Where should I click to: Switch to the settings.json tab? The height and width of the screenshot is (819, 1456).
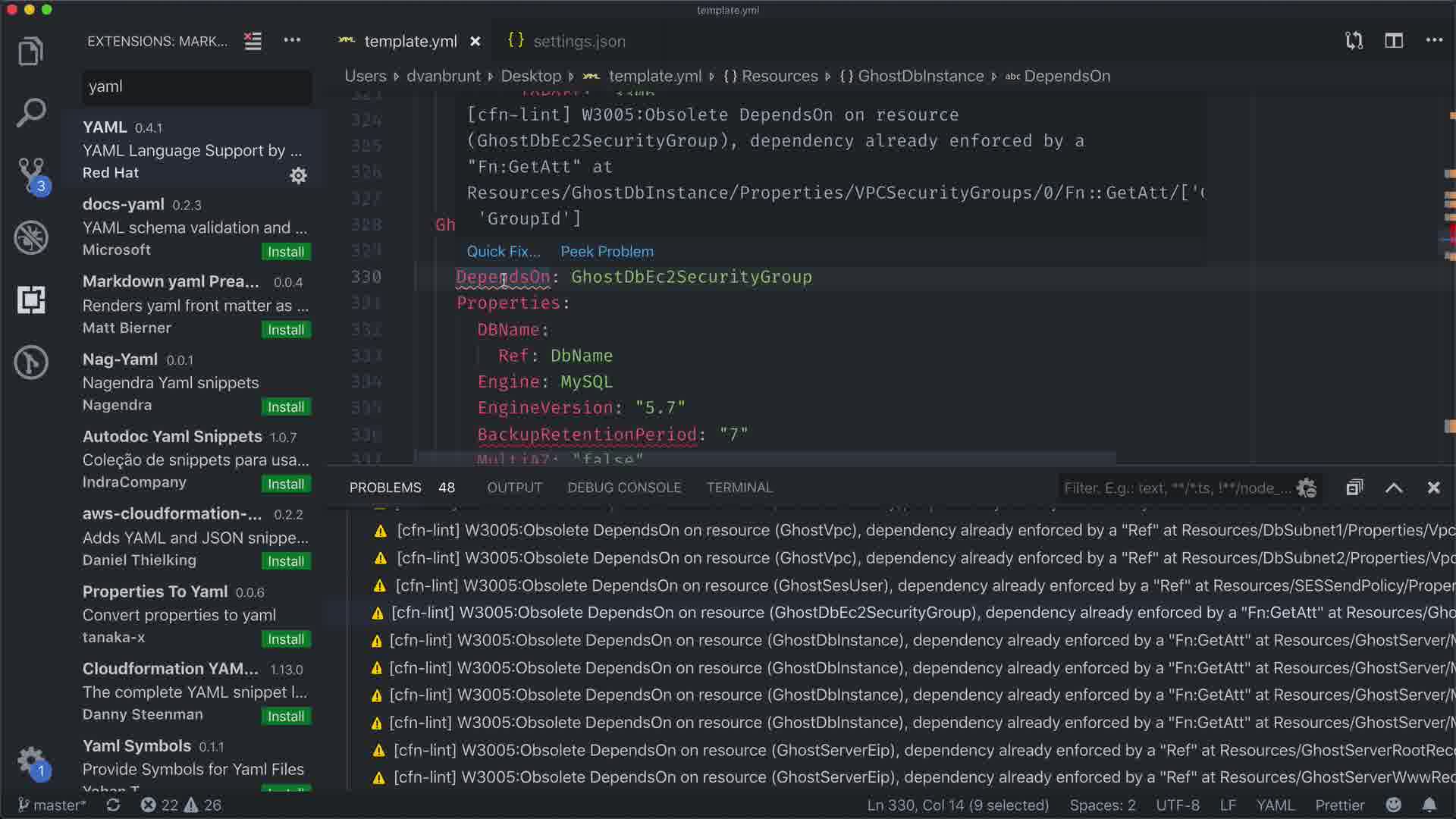(578, 41)
